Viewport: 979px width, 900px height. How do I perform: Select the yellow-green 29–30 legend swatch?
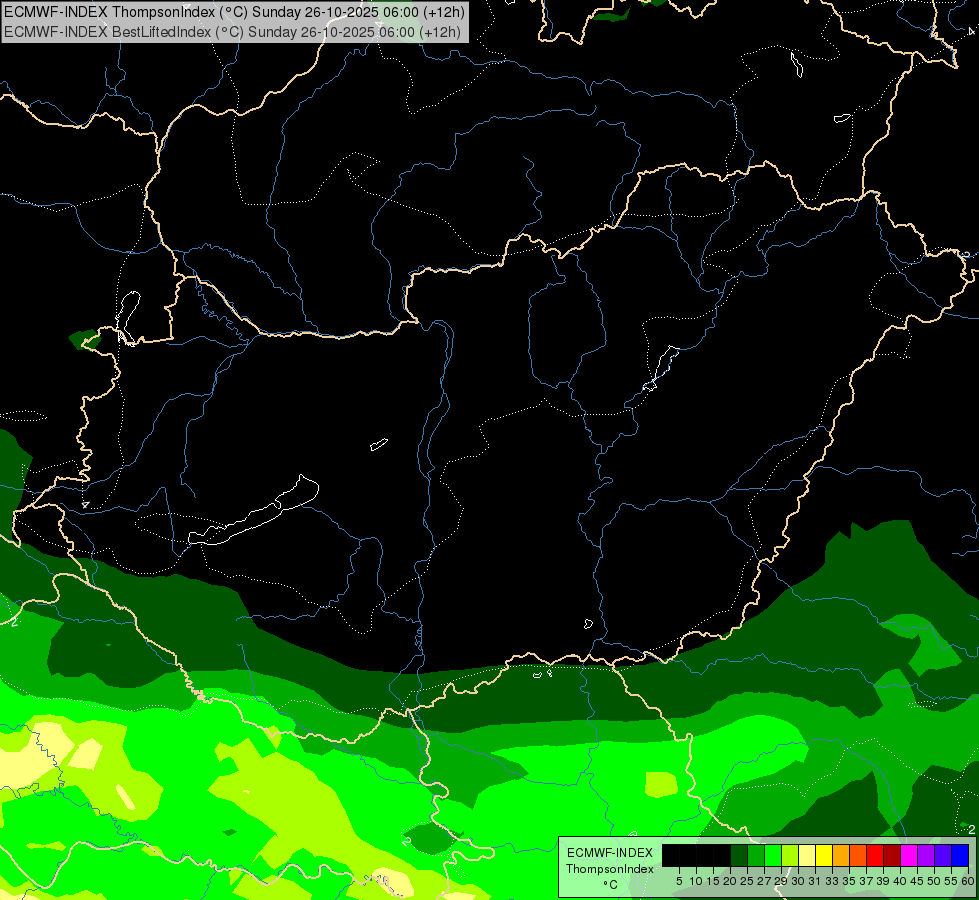point(790,855)
